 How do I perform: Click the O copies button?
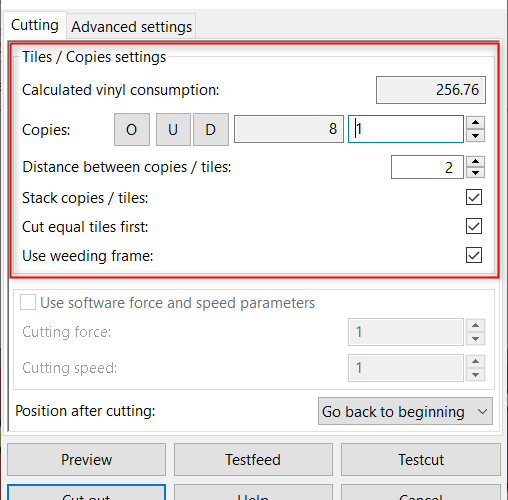(x=132, y=129)
